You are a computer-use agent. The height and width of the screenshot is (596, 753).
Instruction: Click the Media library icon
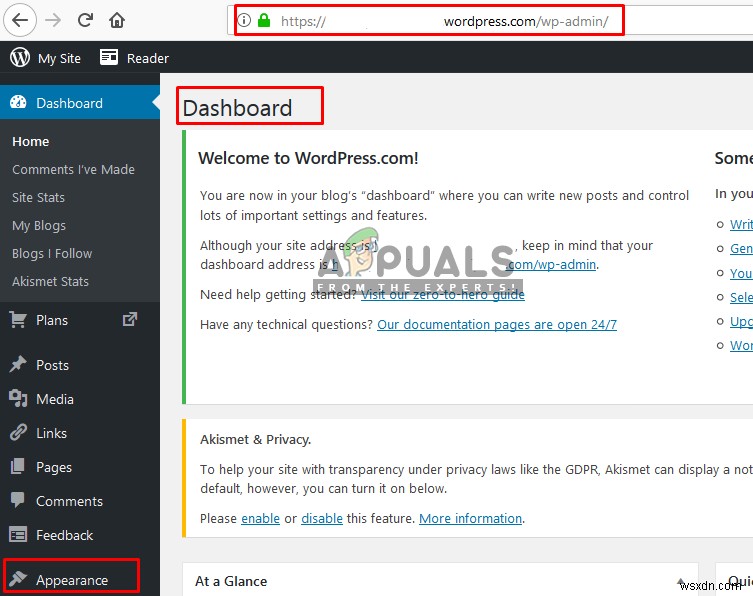pos(18,399)
